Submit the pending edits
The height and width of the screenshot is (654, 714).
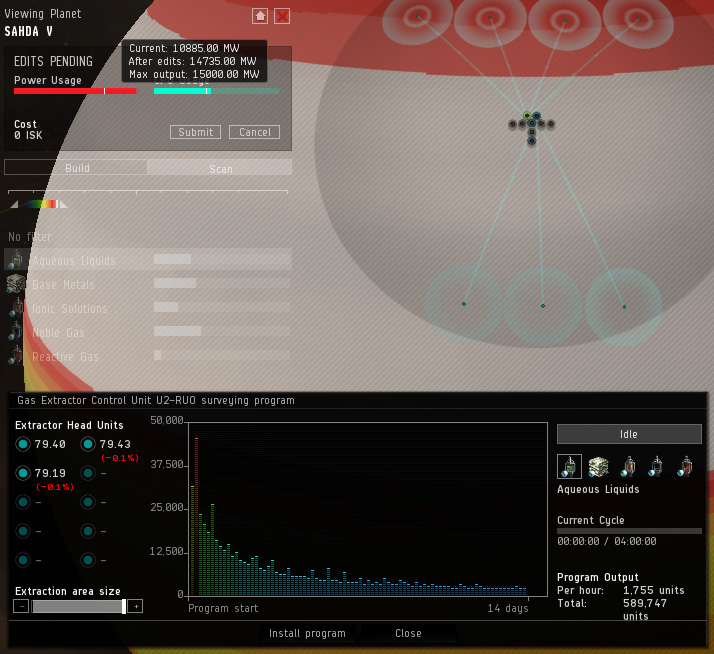click(x=195, y=132)
